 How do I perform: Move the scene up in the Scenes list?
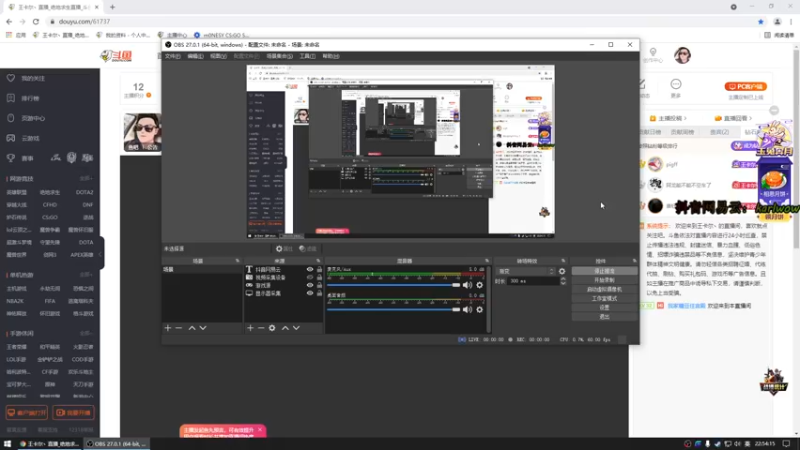pyautogui.click(x=192, y=328)
